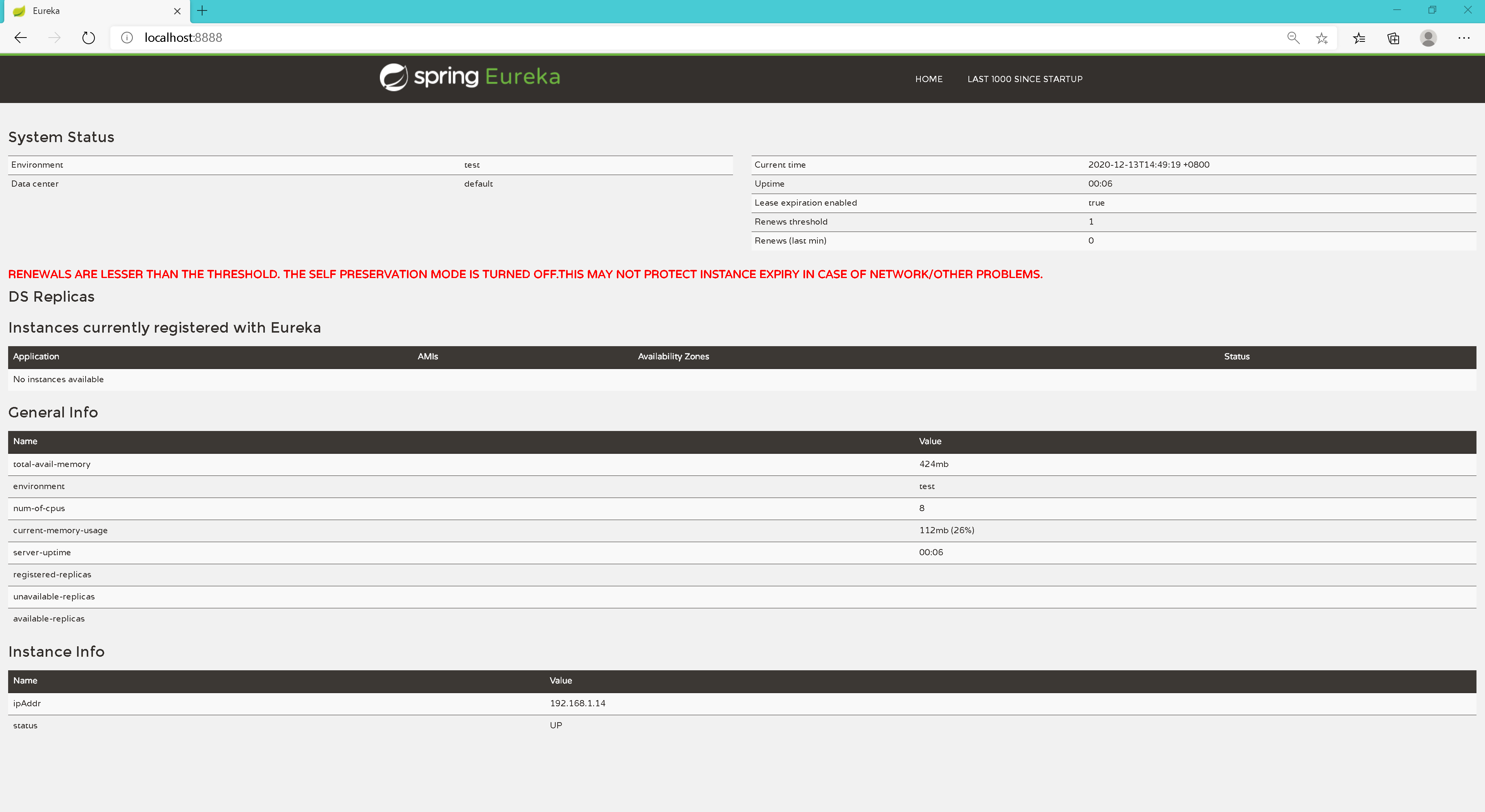Click the DS Replicas heading
The height and width of the screenshot is (812, 1485).
click(x=51, y=297)
